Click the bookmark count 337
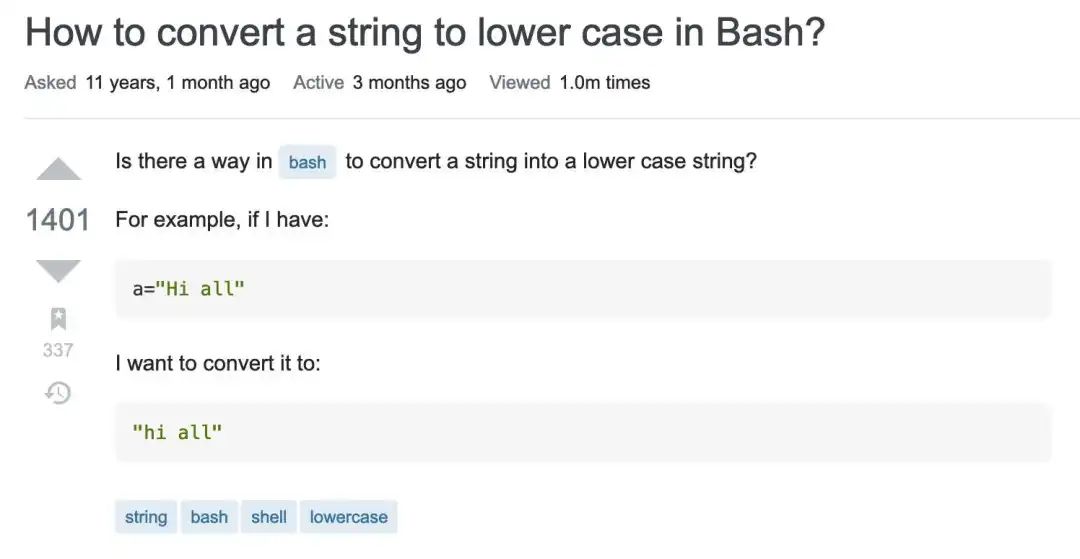The height and width of the screenshot is (559, 1080). point(58,350)
